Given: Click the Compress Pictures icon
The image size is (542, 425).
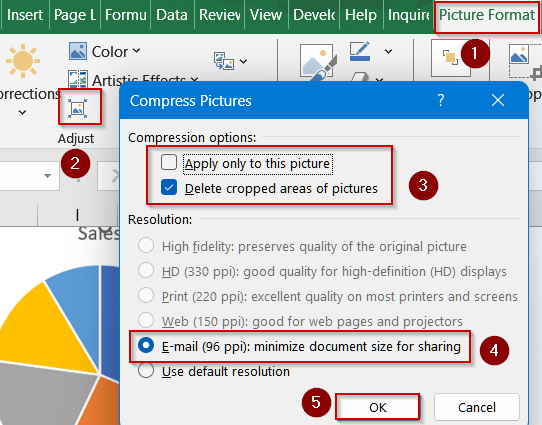Looking at the screenshot, I should click(78, 108).
